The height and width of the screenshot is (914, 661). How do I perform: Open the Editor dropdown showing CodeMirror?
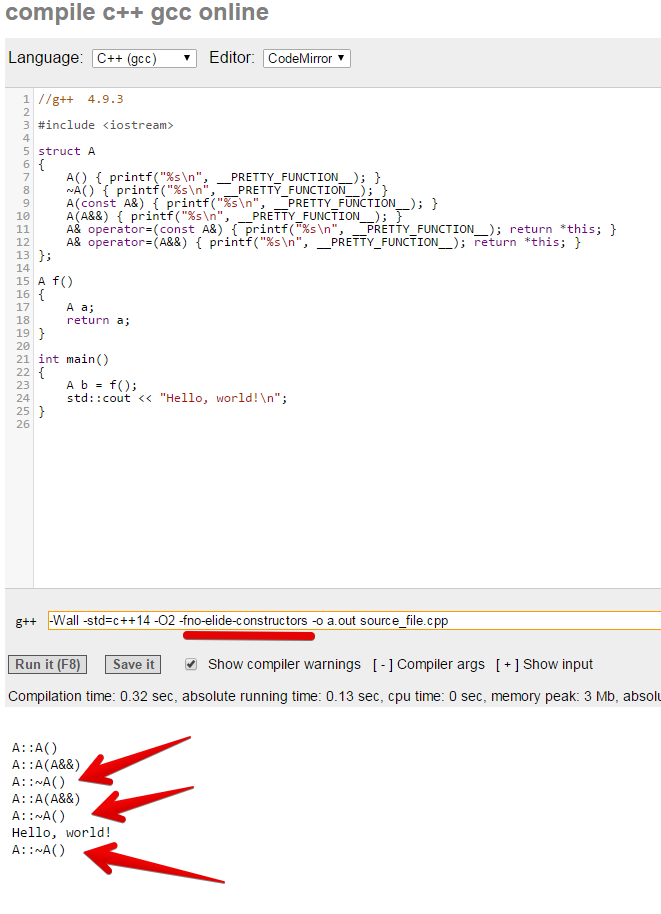[x=306, y=59]
